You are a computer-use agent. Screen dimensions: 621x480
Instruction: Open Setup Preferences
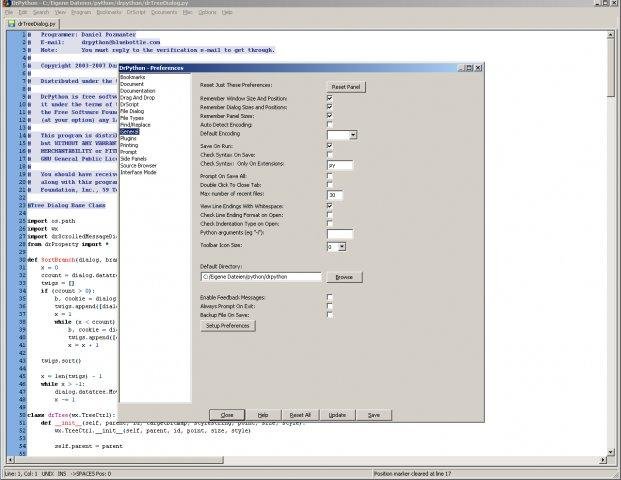[x=228, y=326]
